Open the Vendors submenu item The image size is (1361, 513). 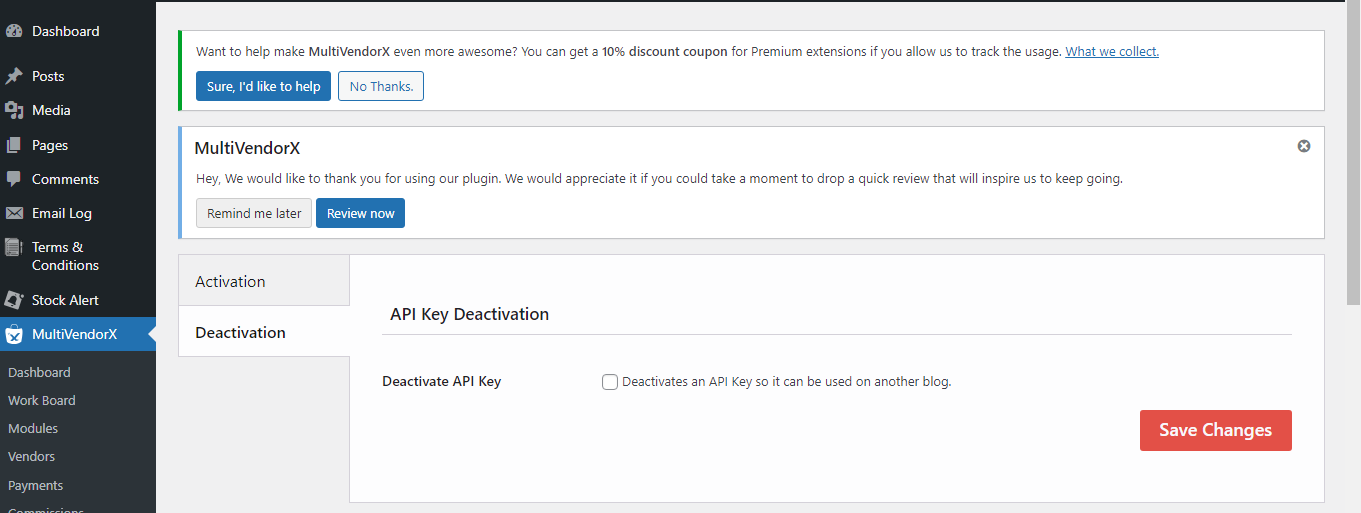[x=31, y=456]
